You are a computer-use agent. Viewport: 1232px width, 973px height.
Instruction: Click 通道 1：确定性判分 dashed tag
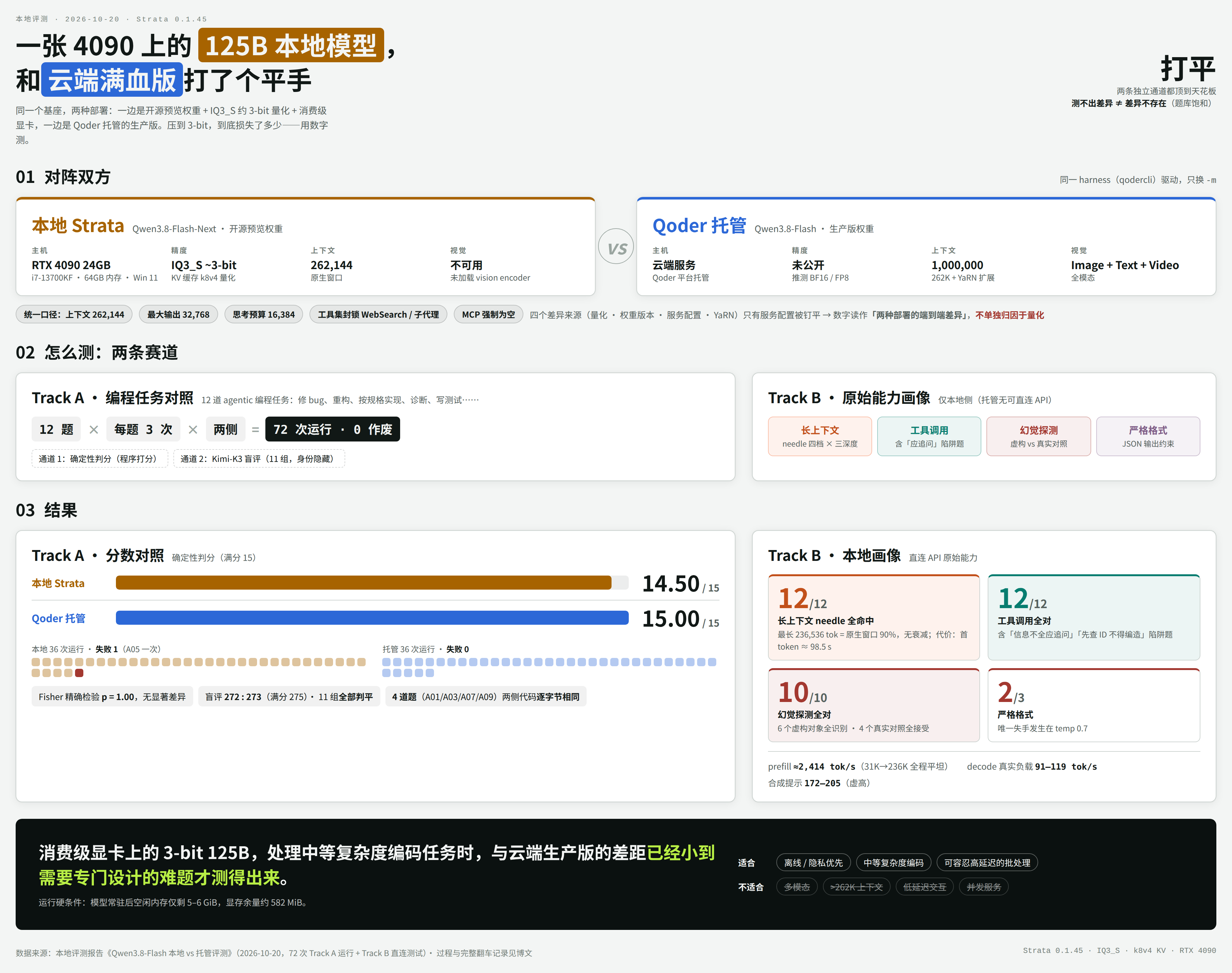[x=100, y=459]
